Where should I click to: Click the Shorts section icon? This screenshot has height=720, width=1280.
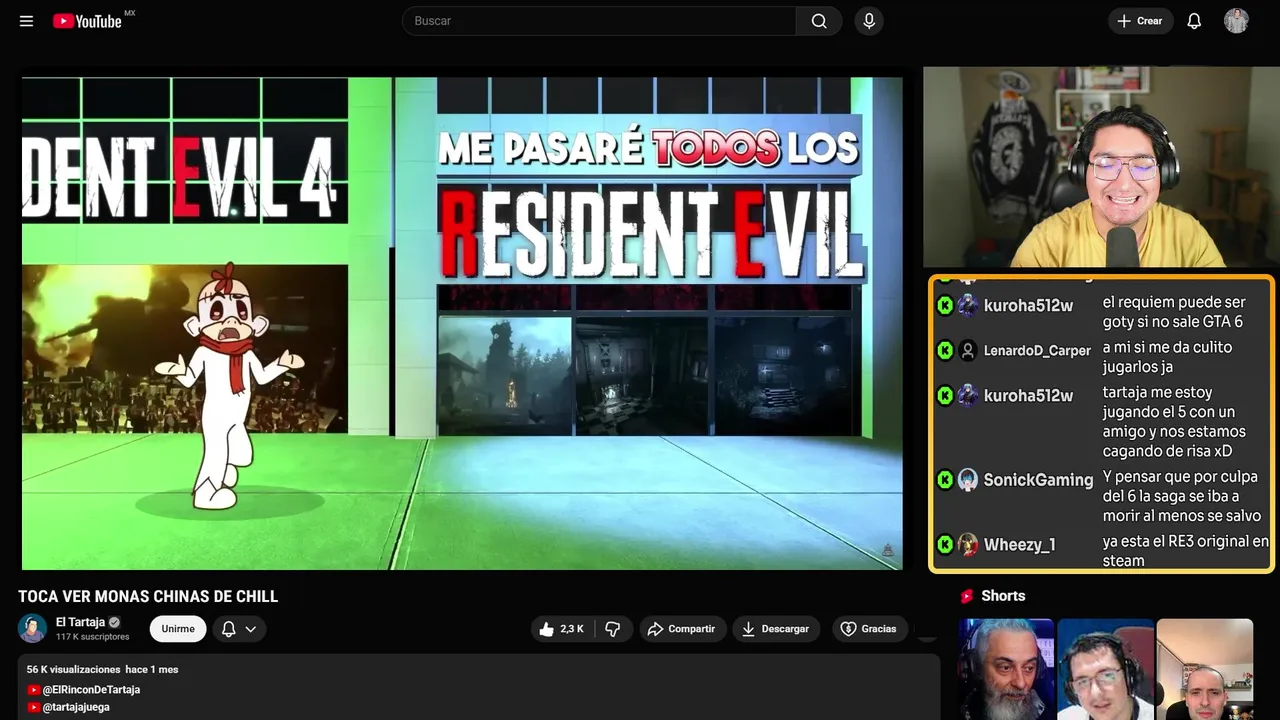click(967, 596)
